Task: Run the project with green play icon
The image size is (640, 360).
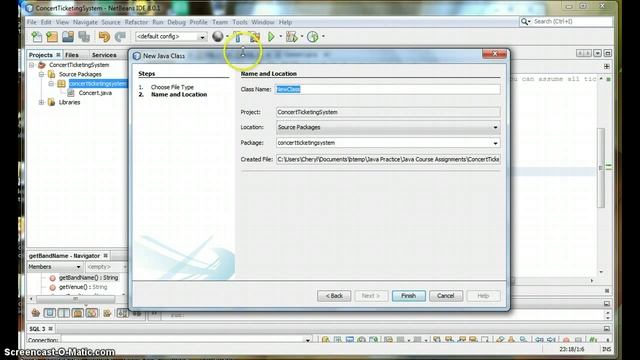Action: [271, 37]
